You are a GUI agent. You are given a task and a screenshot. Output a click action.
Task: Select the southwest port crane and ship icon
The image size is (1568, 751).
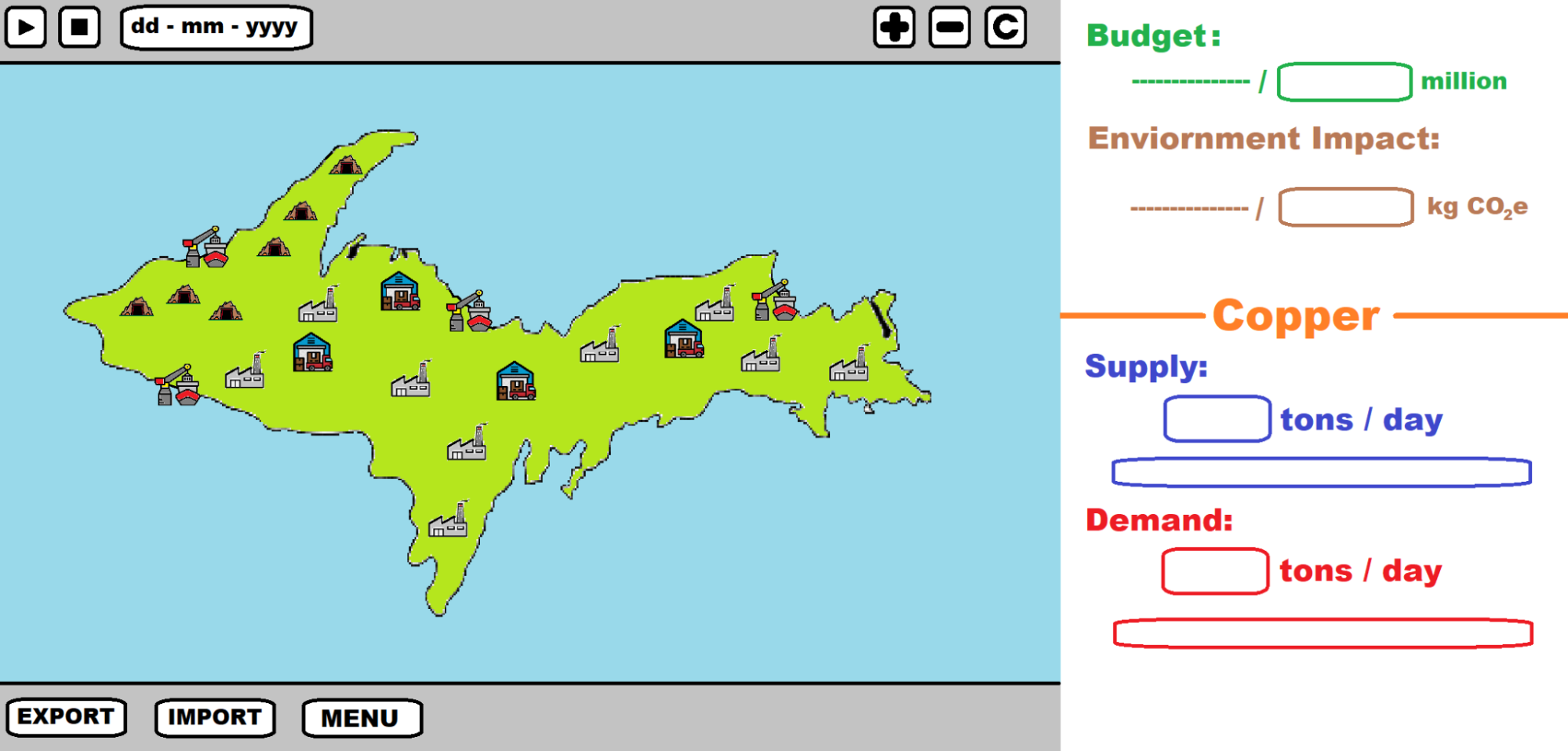[177, 385]
